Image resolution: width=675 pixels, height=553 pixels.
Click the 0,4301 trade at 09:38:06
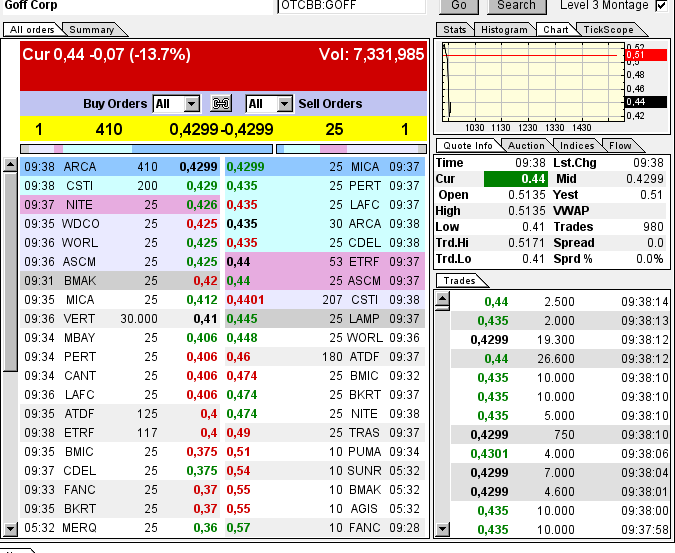(x=560, y=454)
